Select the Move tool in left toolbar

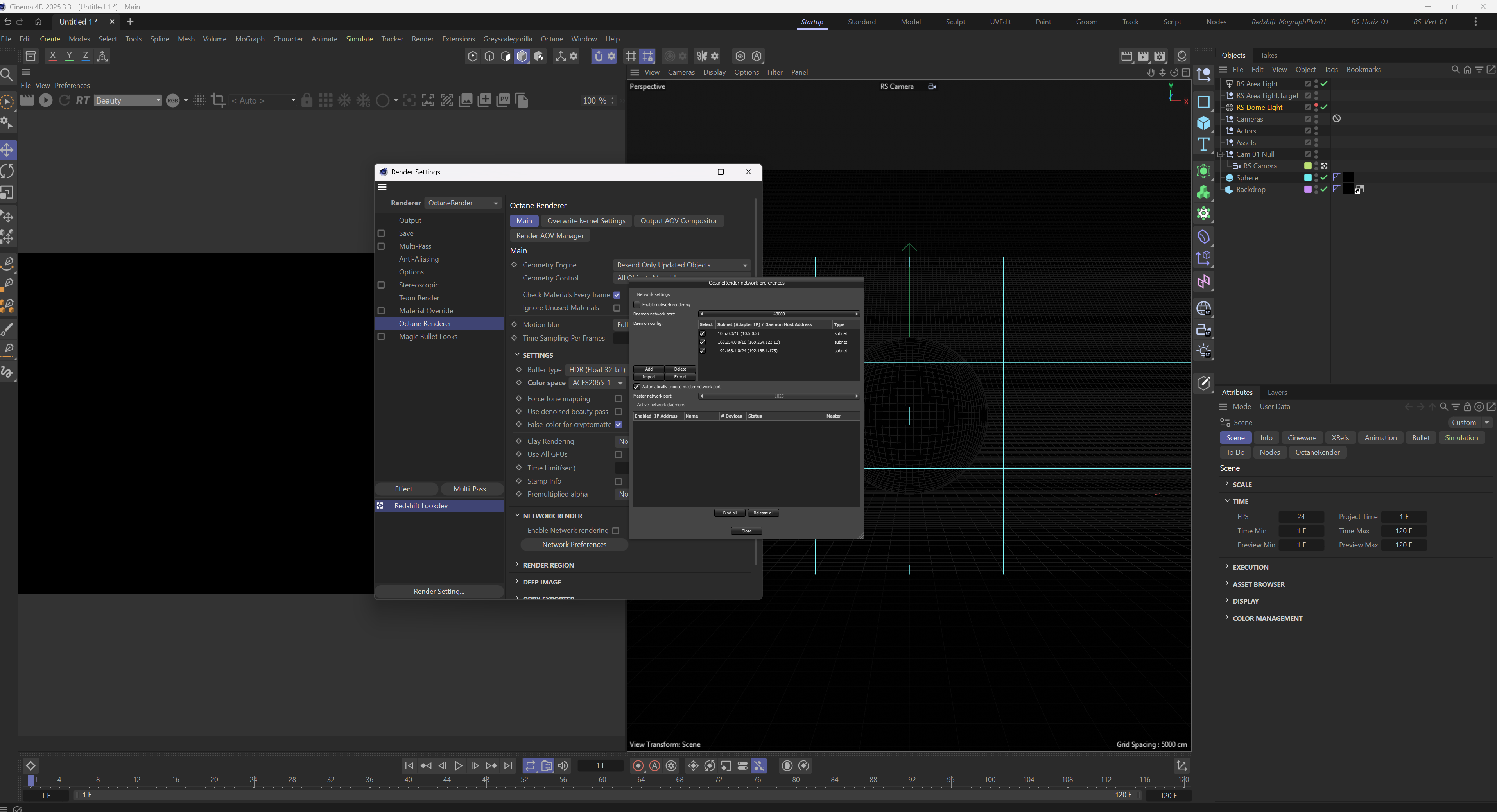pyautogui.click(x=7, y=150)
